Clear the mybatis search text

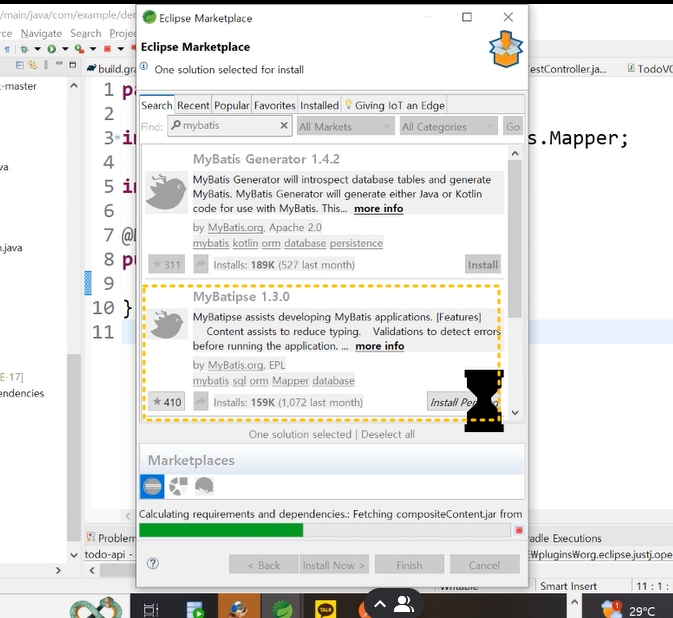[x=284, y=125]
